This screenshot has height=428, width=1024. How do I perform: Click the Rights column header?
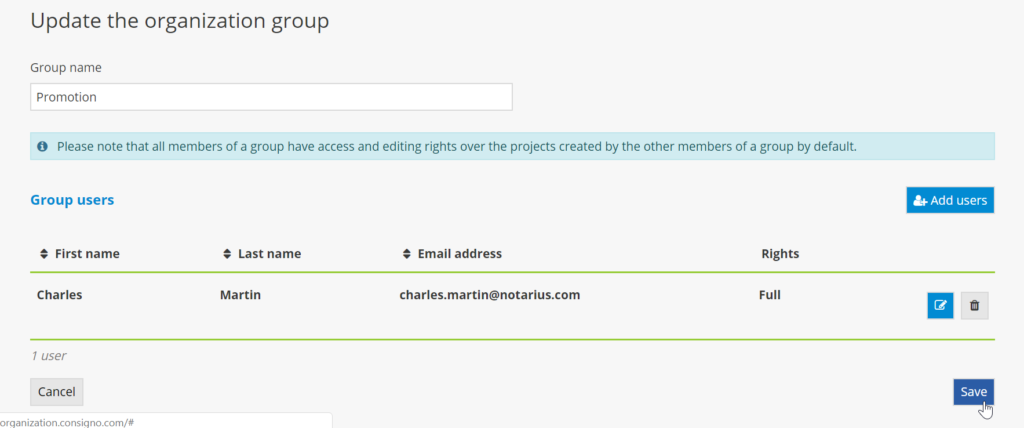tap(780, 254)
